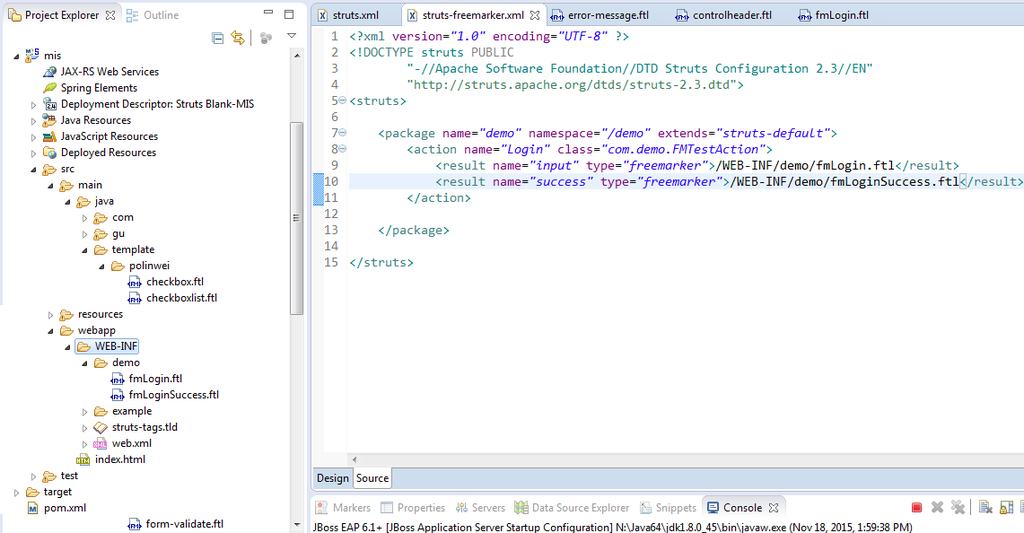Click the Clear Console icon

pos(984,508)
